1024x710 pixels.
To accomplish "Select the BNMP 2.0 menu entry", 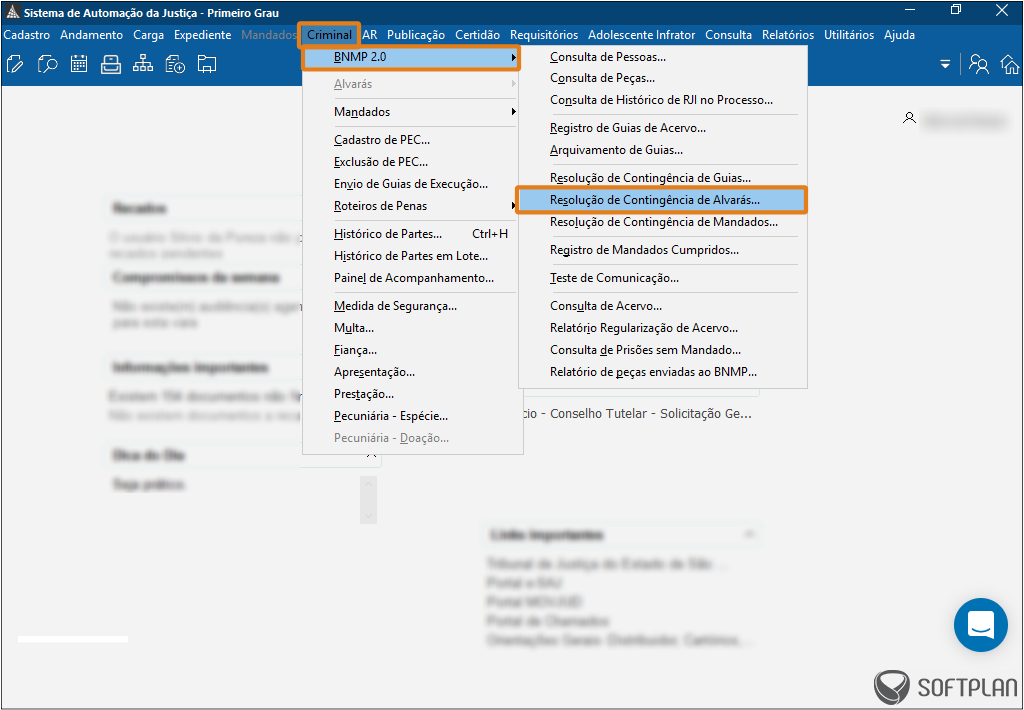I will point(411,57).
